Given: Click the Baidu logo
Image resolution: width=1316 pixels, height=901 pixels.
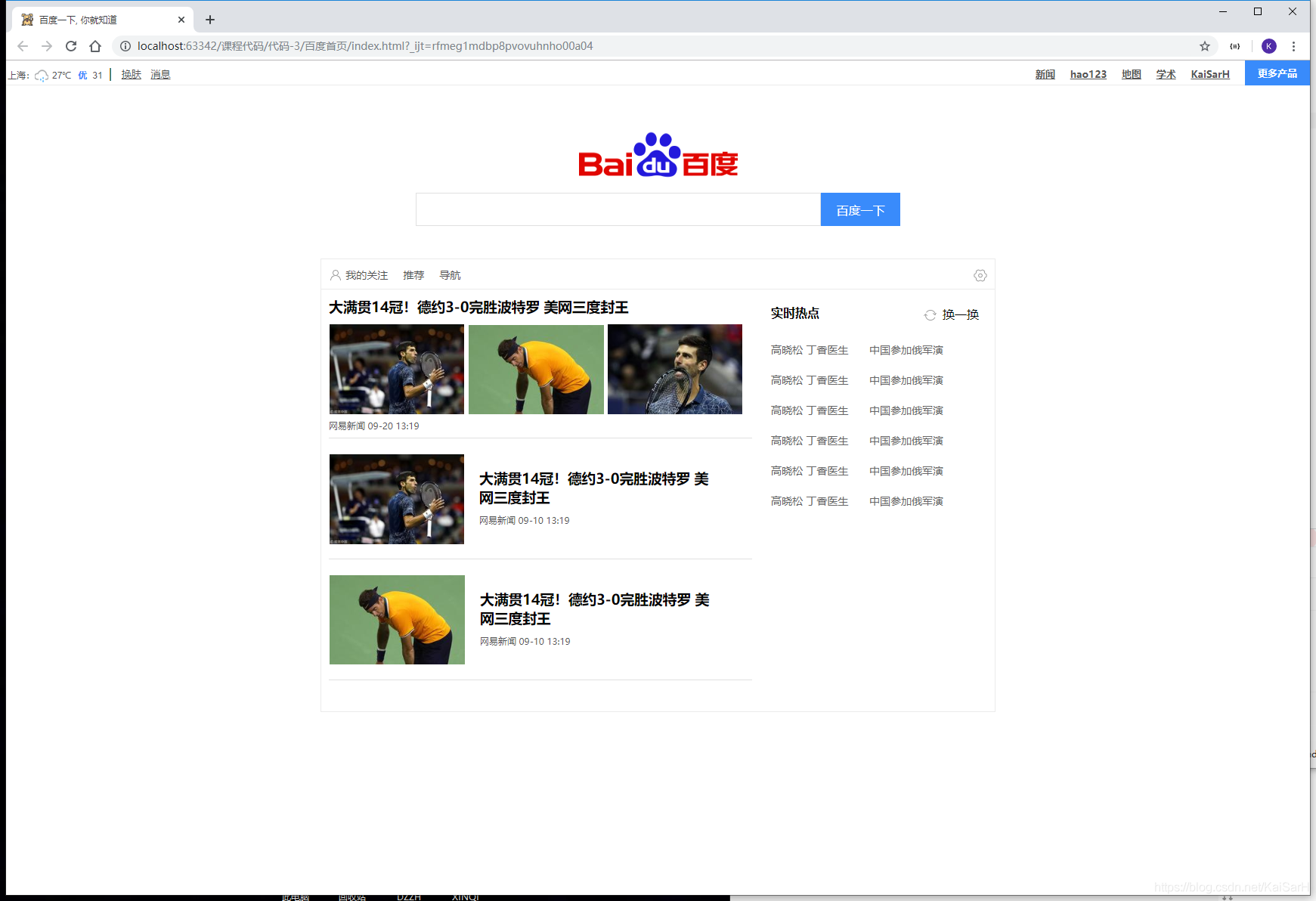Looking at the screenshot, I should tap(658, 155).
